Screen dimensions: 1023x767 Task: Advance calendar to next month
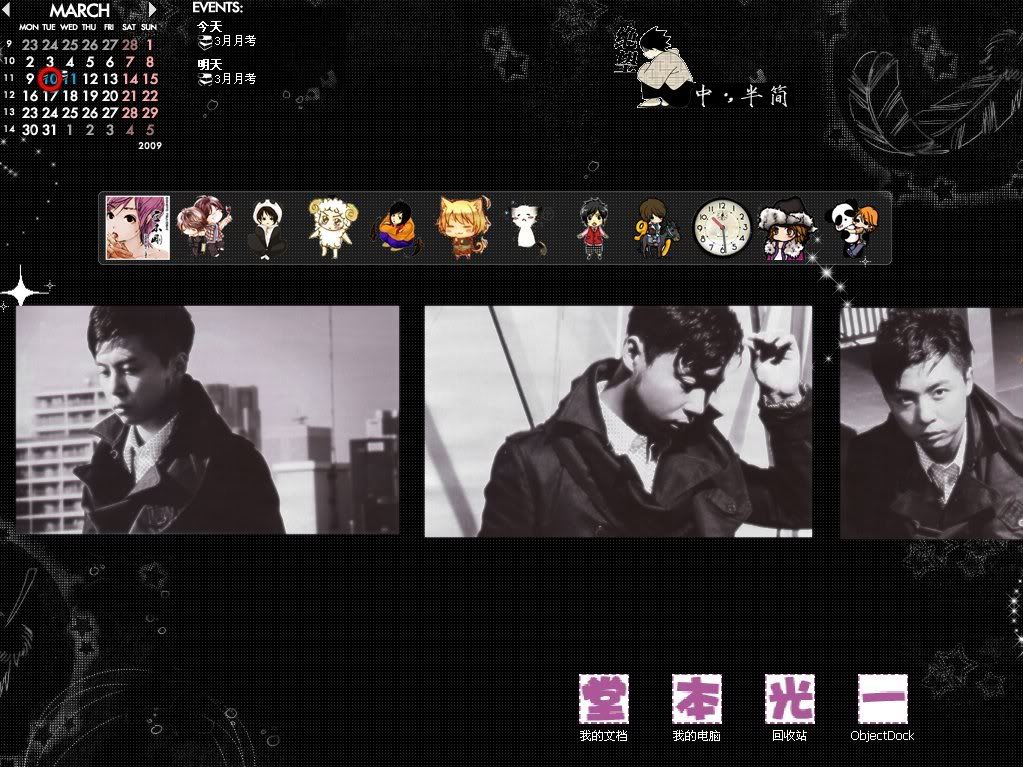tap(152, 10)
